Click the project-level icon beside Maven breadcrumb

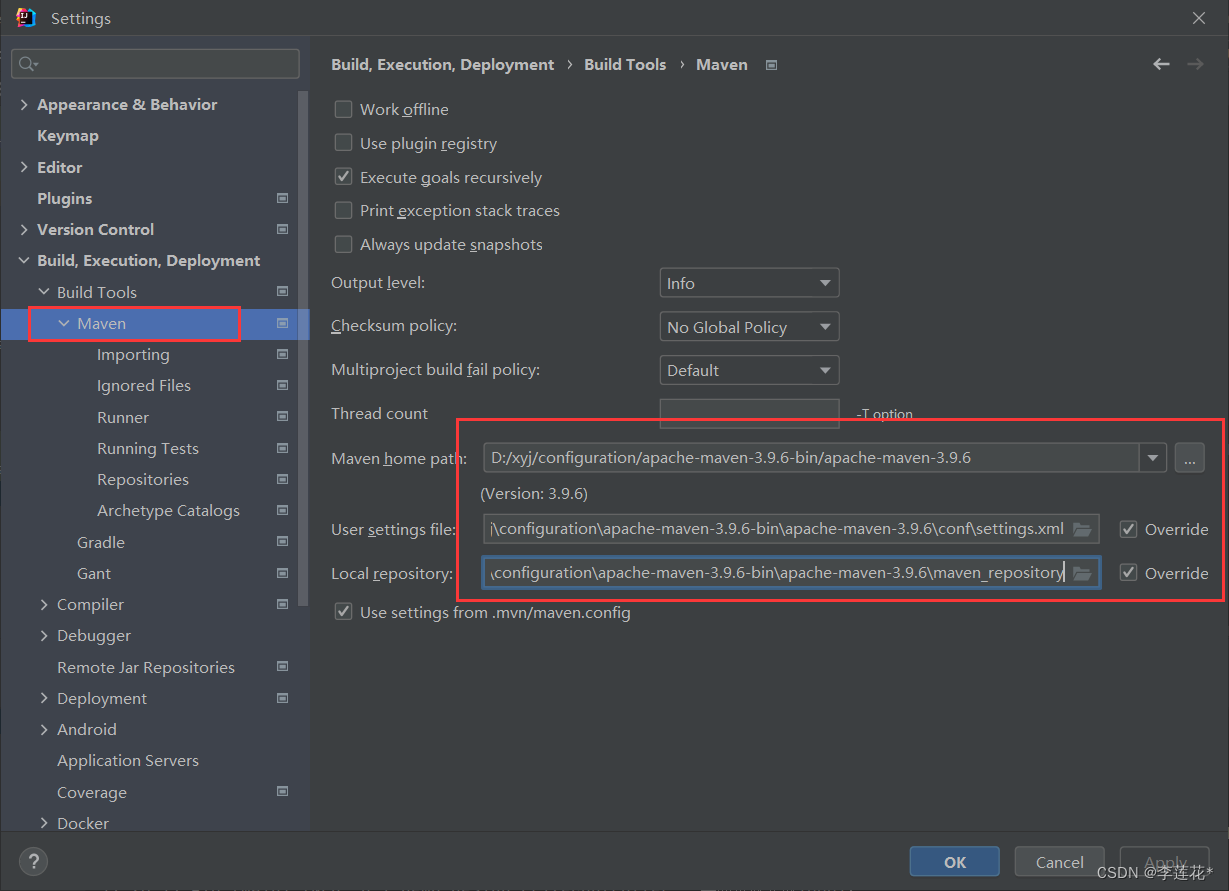[x=771, y=65]
